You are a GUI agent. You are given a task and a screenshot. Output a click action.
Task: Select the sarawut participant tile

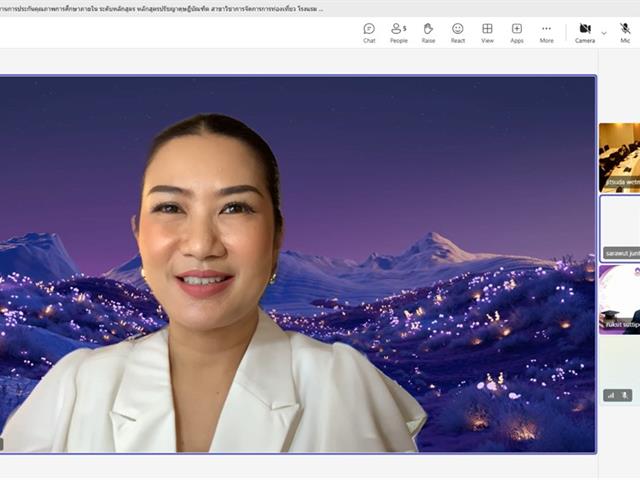coord(620,229)
